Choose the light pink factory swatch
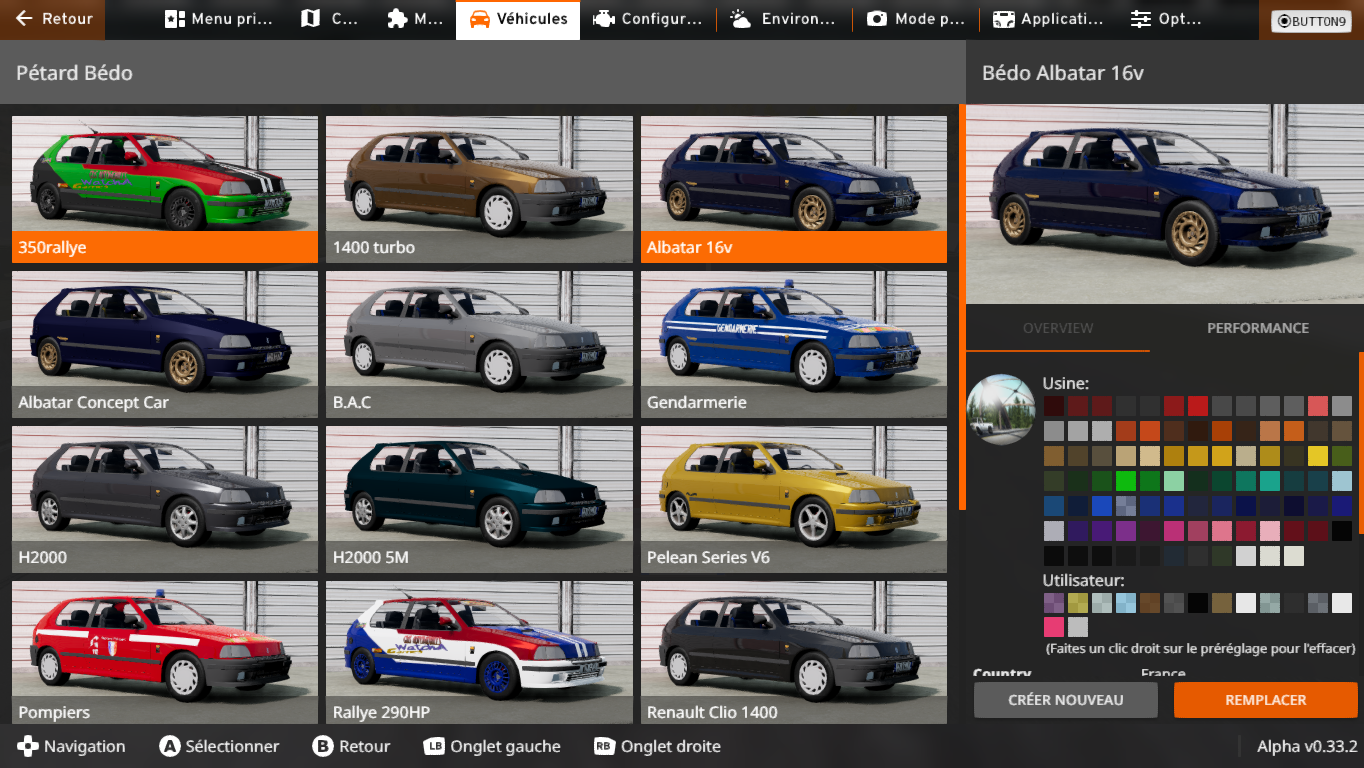Image resolution: width=1364 pixels, height=768 pixels. [1270, 531]
